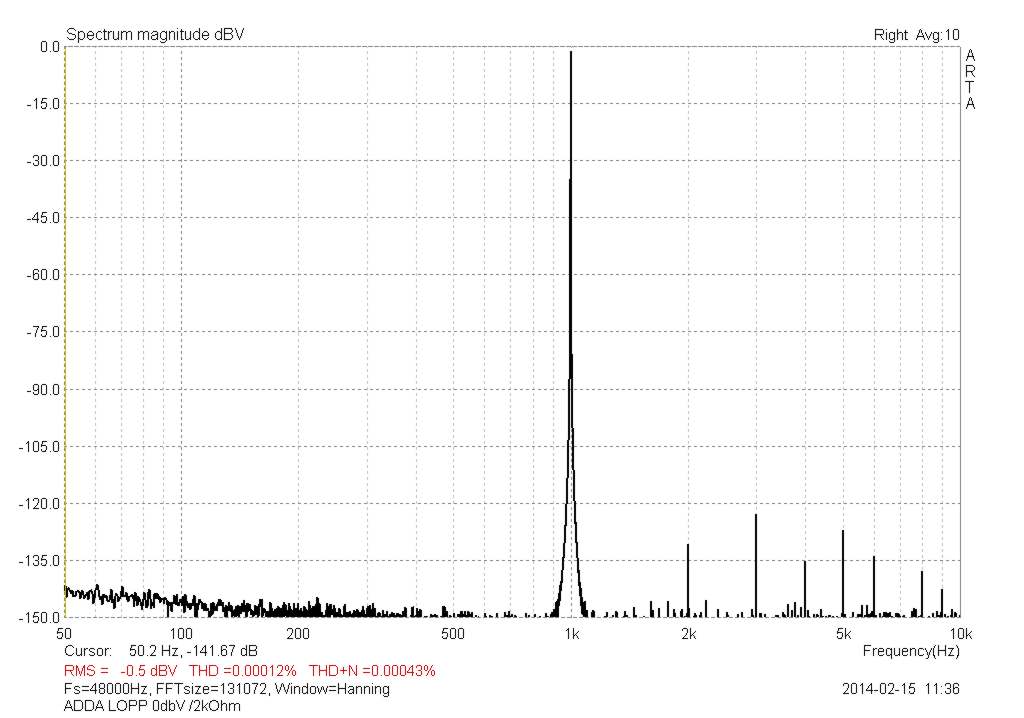Click the 200 frequency axis label

(298, 634)
